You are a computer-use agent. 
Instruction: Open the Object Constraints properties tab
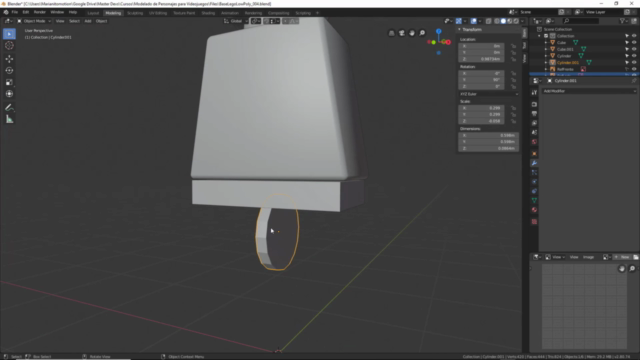(534, 191)
